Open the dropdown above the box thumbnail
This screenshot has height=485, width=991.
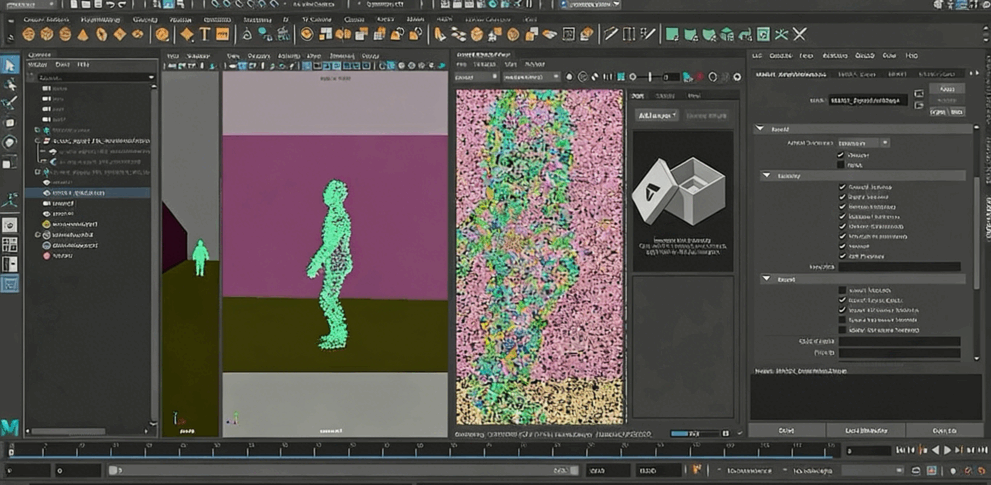(x=657, y=115)
